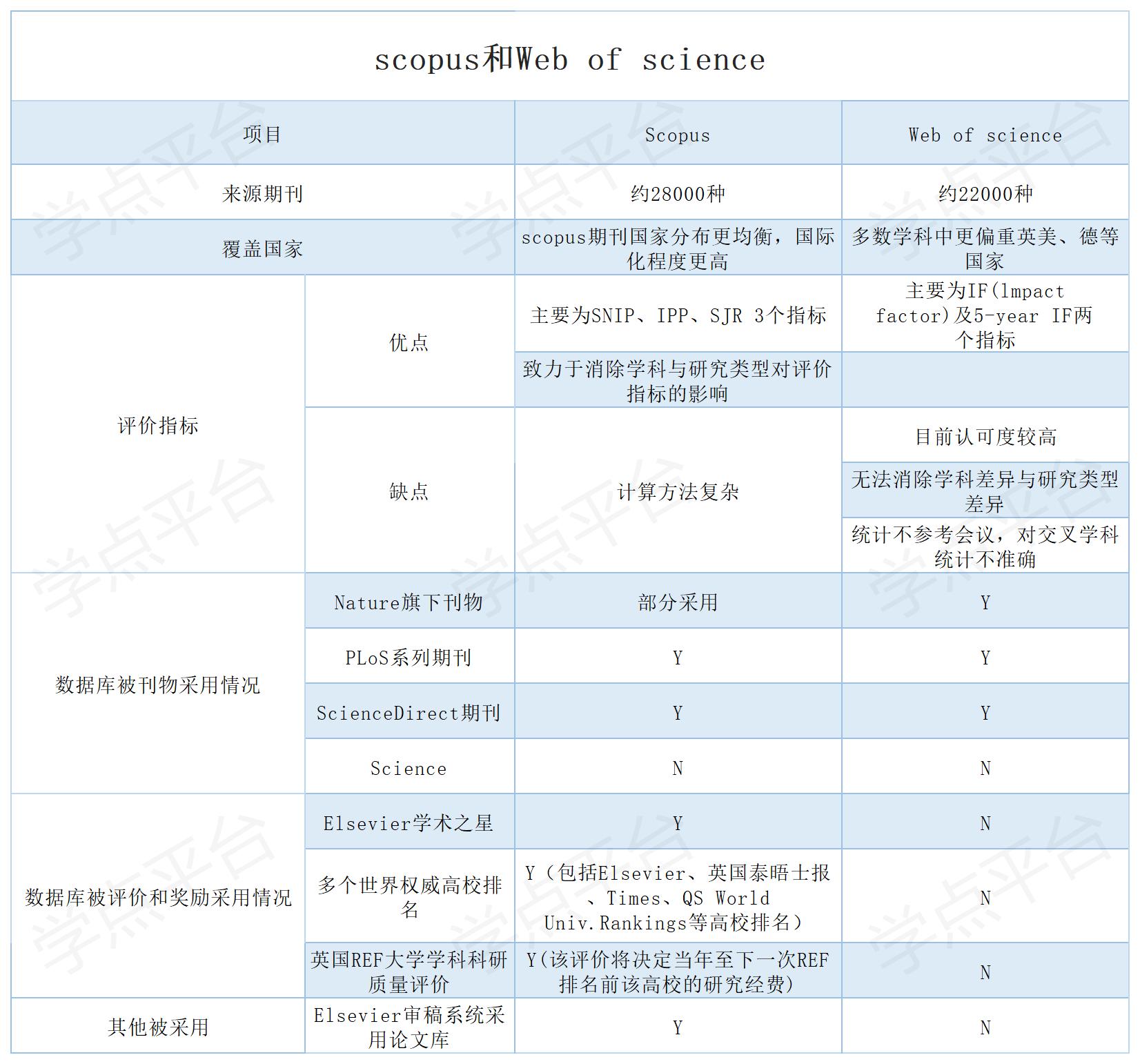Select the Scopus "N" in the Science row
The height and width of the screenshot is (1064, 1140).
pos(678,767)
